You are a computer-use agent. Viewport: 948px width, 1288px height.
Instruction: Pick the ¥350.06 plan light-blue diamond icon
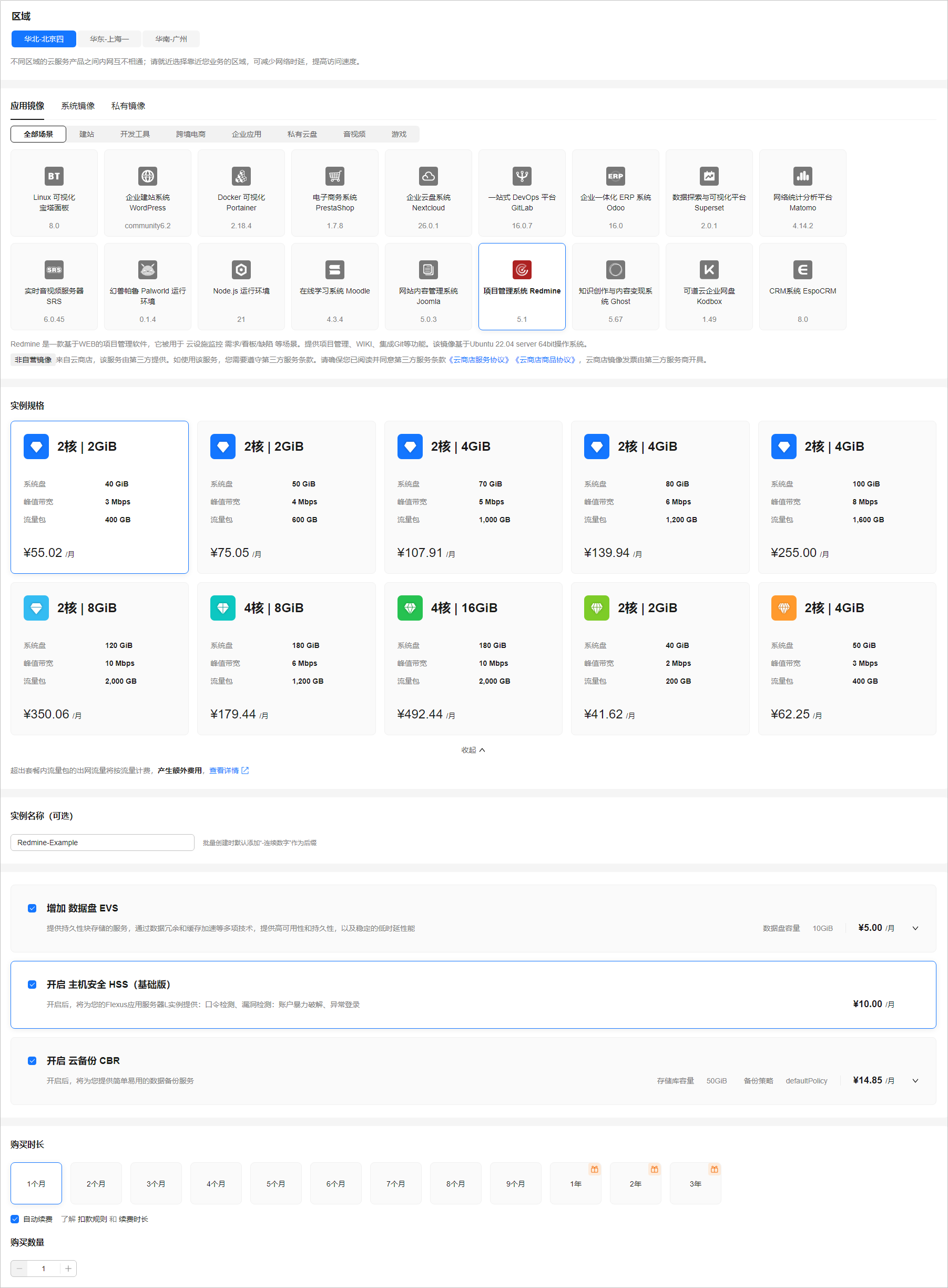[36, 608]
